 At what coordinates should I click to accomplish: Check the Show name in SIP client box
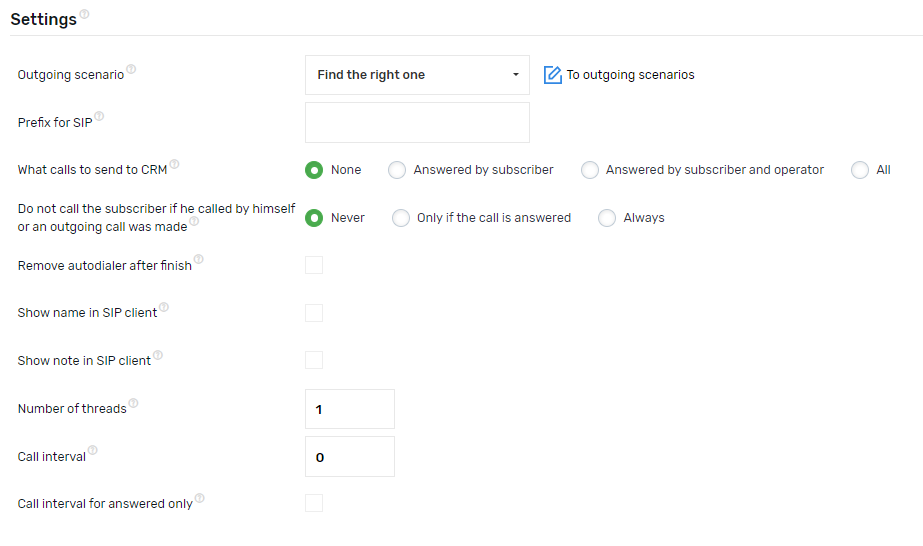[x=314, y=313]
